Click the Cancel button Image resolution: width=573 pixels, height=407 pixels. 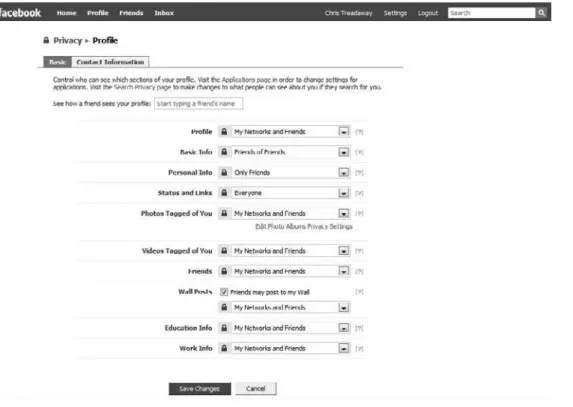pyautogui.click(x=255, y=389)
